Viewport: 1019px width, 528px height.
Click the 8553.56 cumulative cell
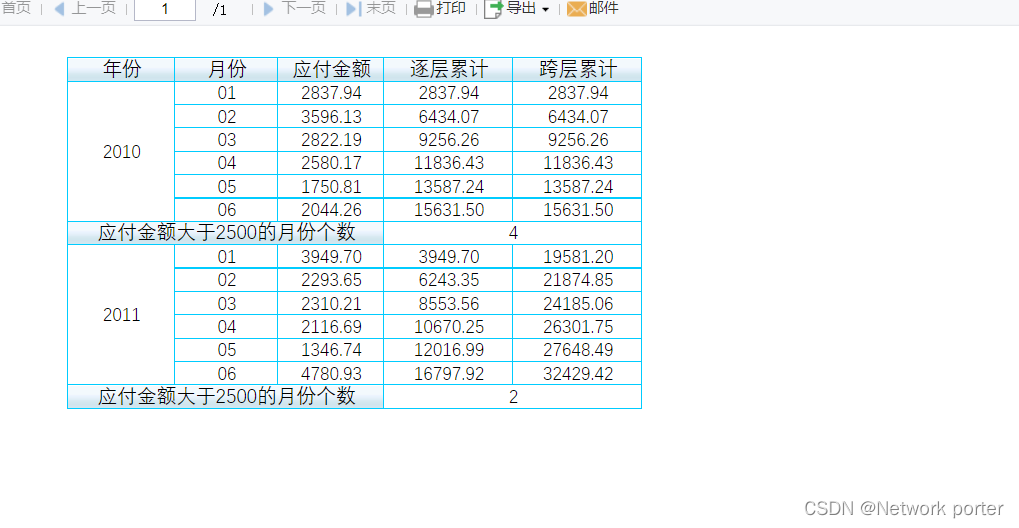448,304
